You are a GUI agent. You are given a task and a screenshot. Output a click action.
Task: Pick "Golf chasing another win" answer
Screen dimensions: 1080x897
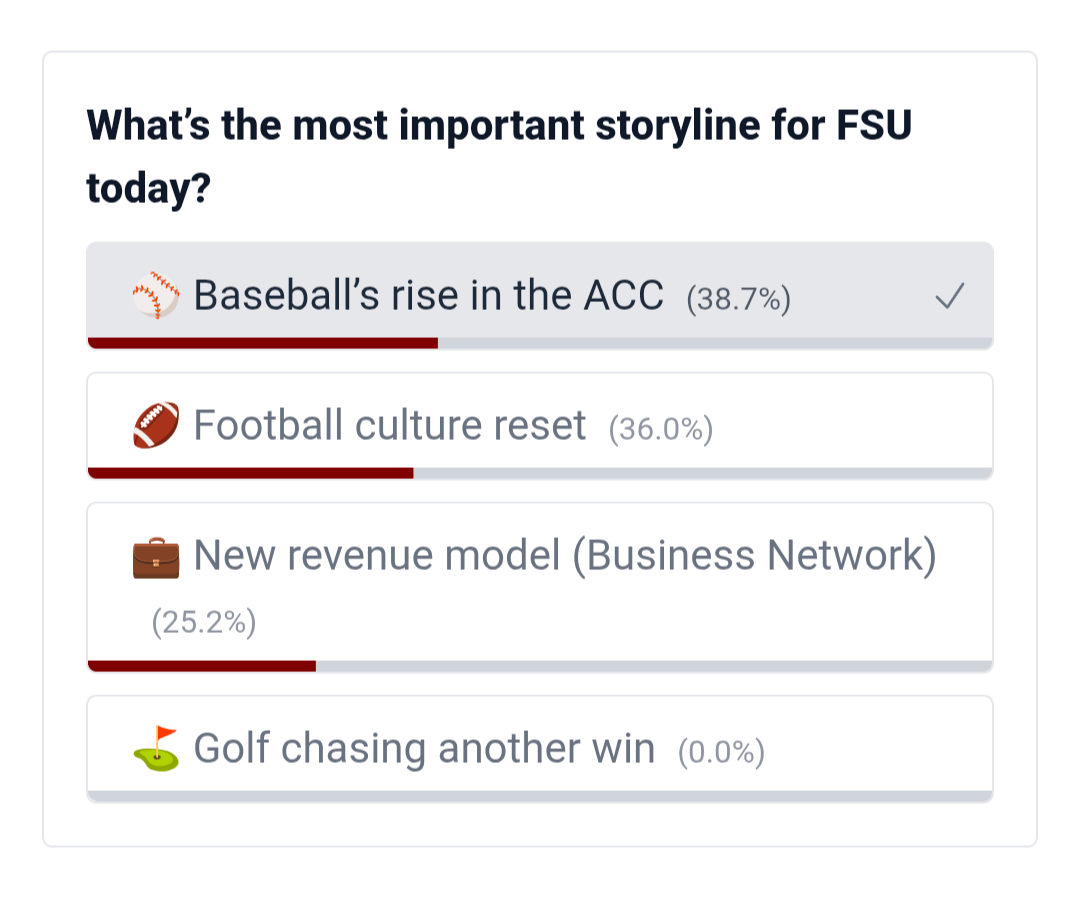[x=424, y=748]
